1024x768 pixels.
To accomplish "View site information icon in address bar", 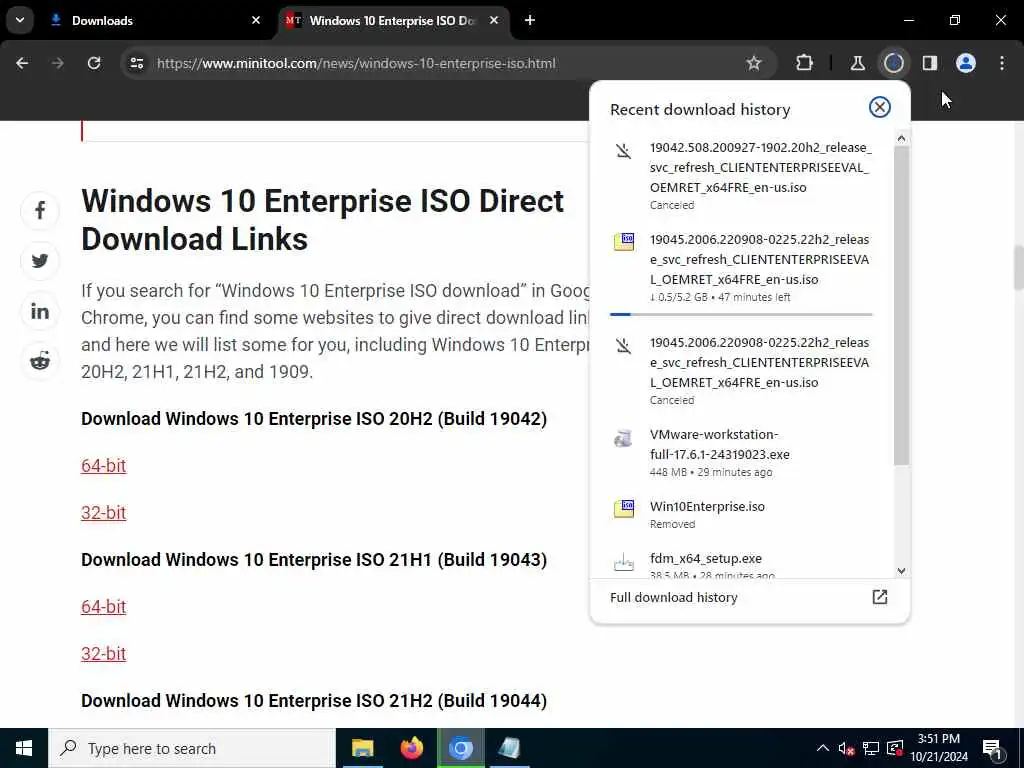I will pos(136,63).
